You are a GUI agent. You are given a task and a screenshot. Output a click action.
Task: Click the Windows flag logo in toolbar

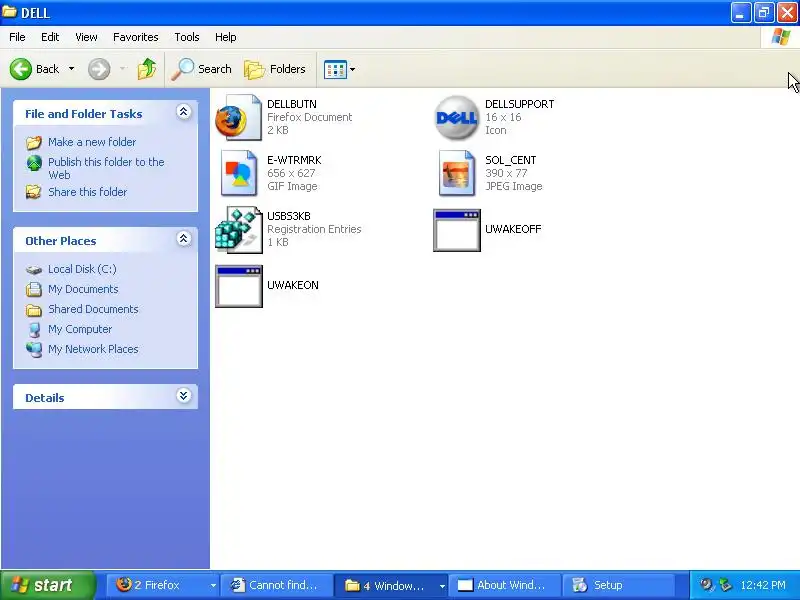click(781, 37)
